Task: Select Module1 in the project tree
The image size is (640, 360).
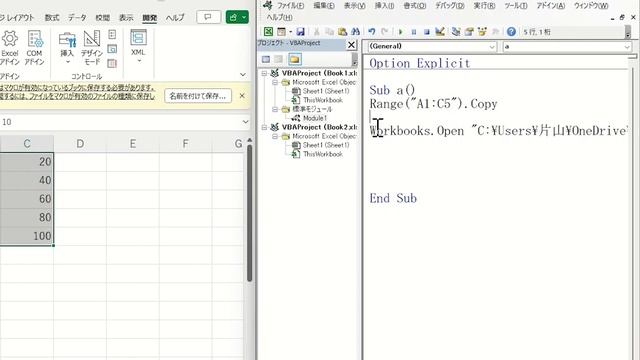Action: pyautogui.click(x=315, y=118)
